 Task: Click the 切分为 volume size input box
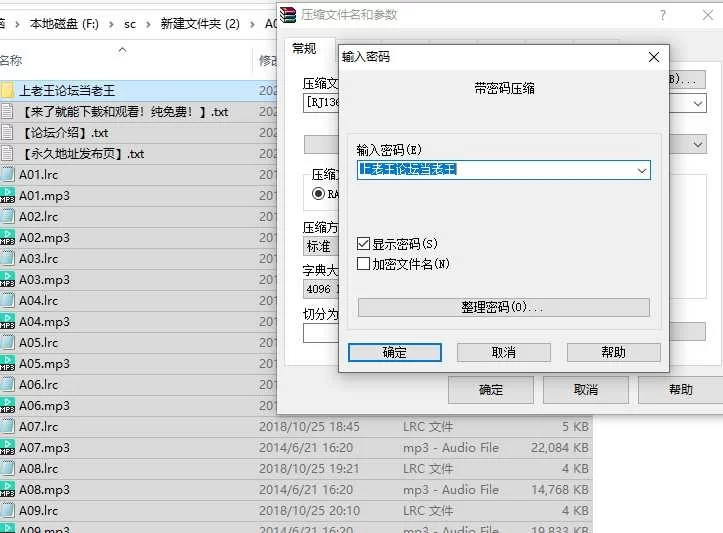tap(321, 333)
